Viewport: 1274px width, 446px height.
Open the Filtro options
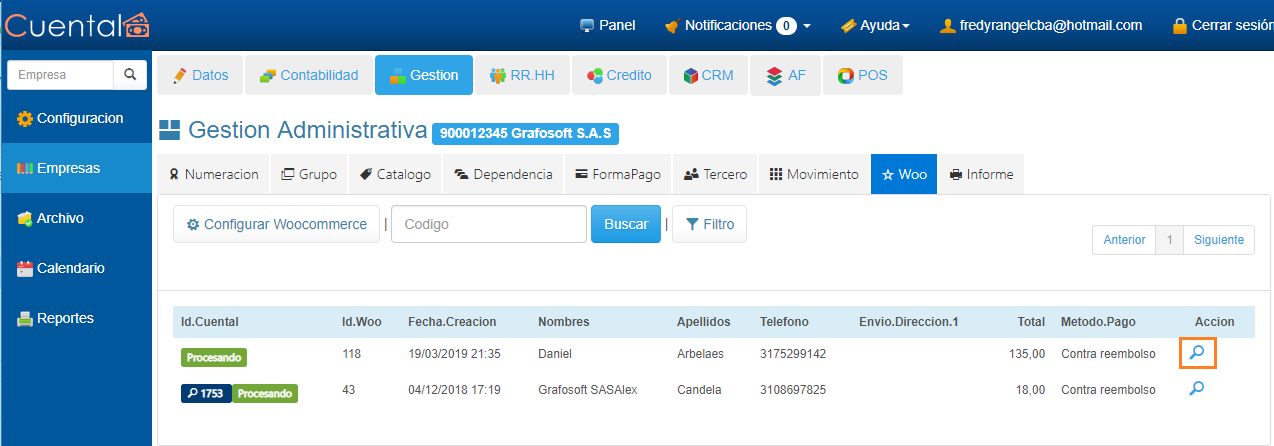coord(709,224)
